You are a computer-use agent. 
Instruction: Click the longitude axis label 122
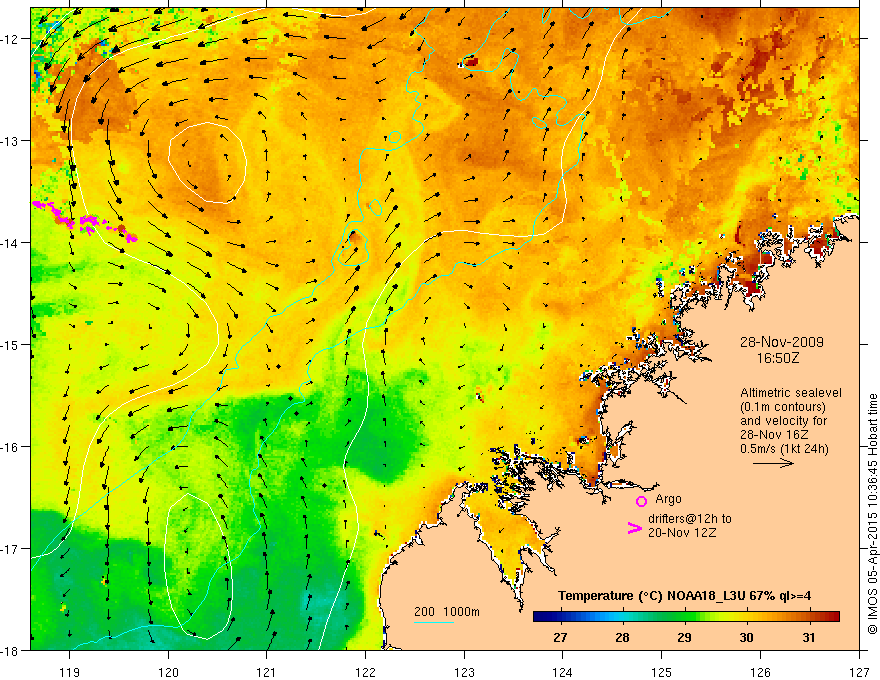tap(365, 672)
